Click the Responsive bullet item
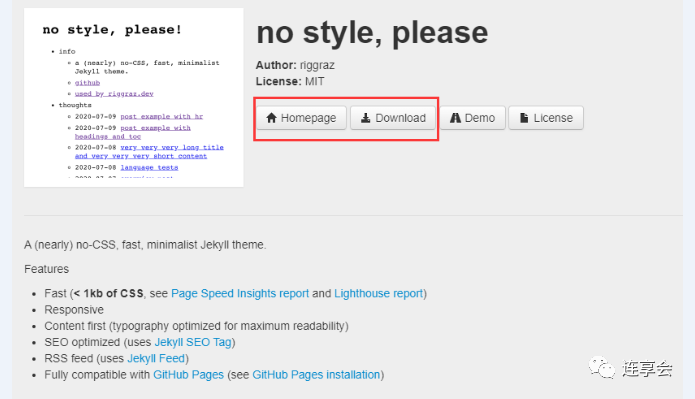The height and width of the screenshot is (399, 695). 74,309
